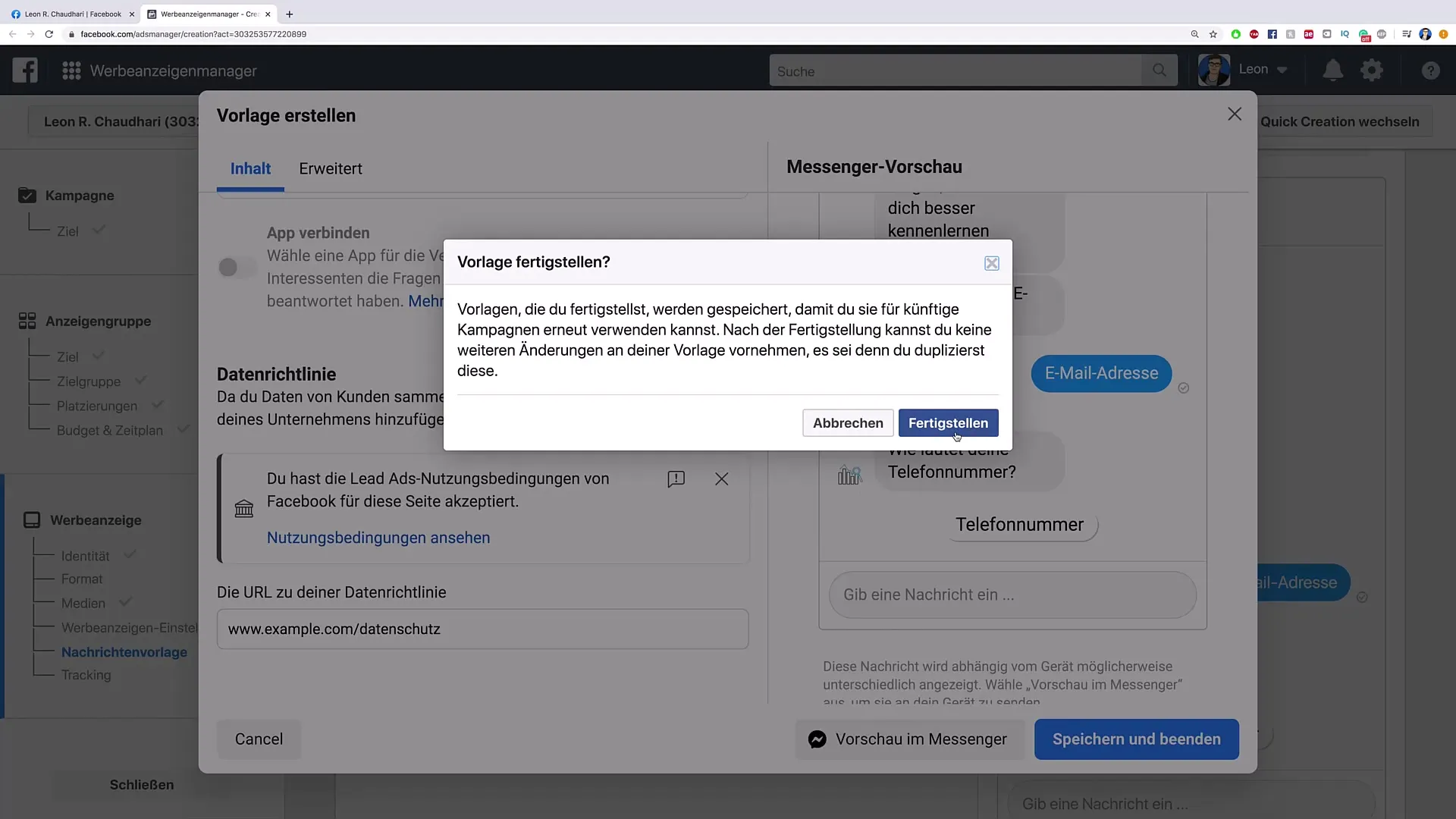Select Zielgruppe in the sidebar
This screenshot has height=819, width=1456.
click(x=89, y=381)
